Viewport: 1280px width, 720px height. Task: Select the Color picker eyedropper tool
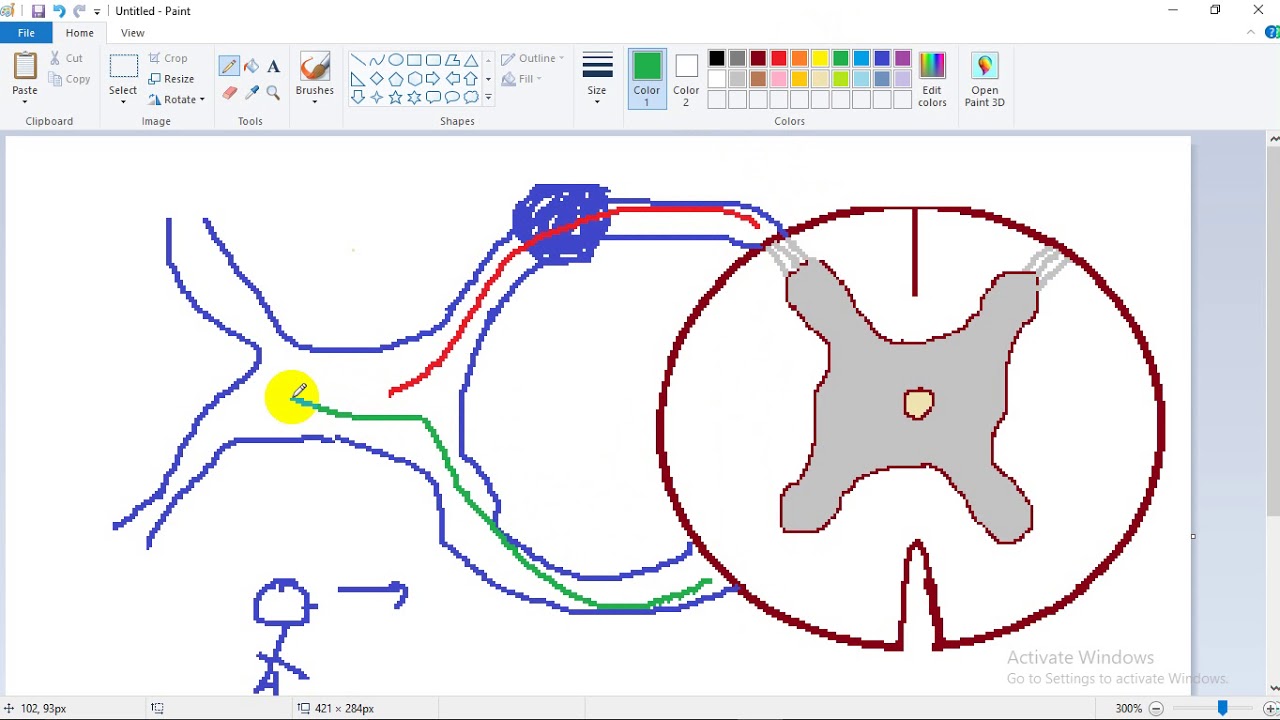pos(251,93)
